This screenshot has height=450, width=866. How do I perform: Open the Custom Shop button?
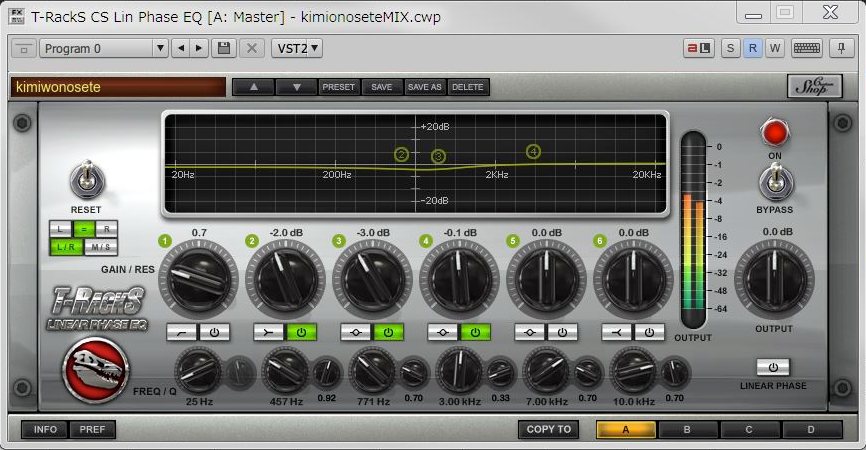tap(815, 86)
